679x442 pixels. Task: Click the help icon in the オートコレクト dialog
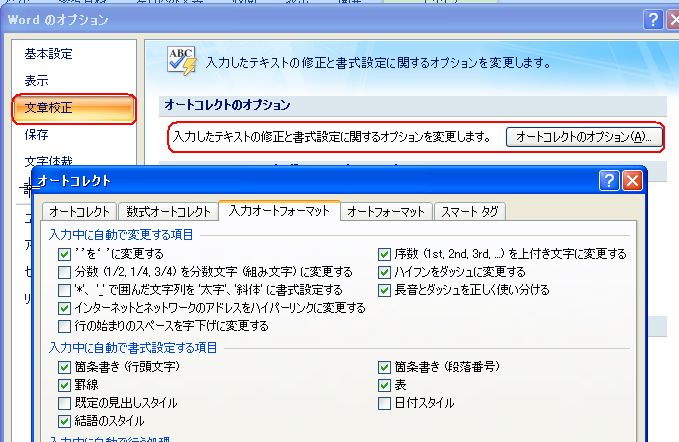[x=609, y=180]
